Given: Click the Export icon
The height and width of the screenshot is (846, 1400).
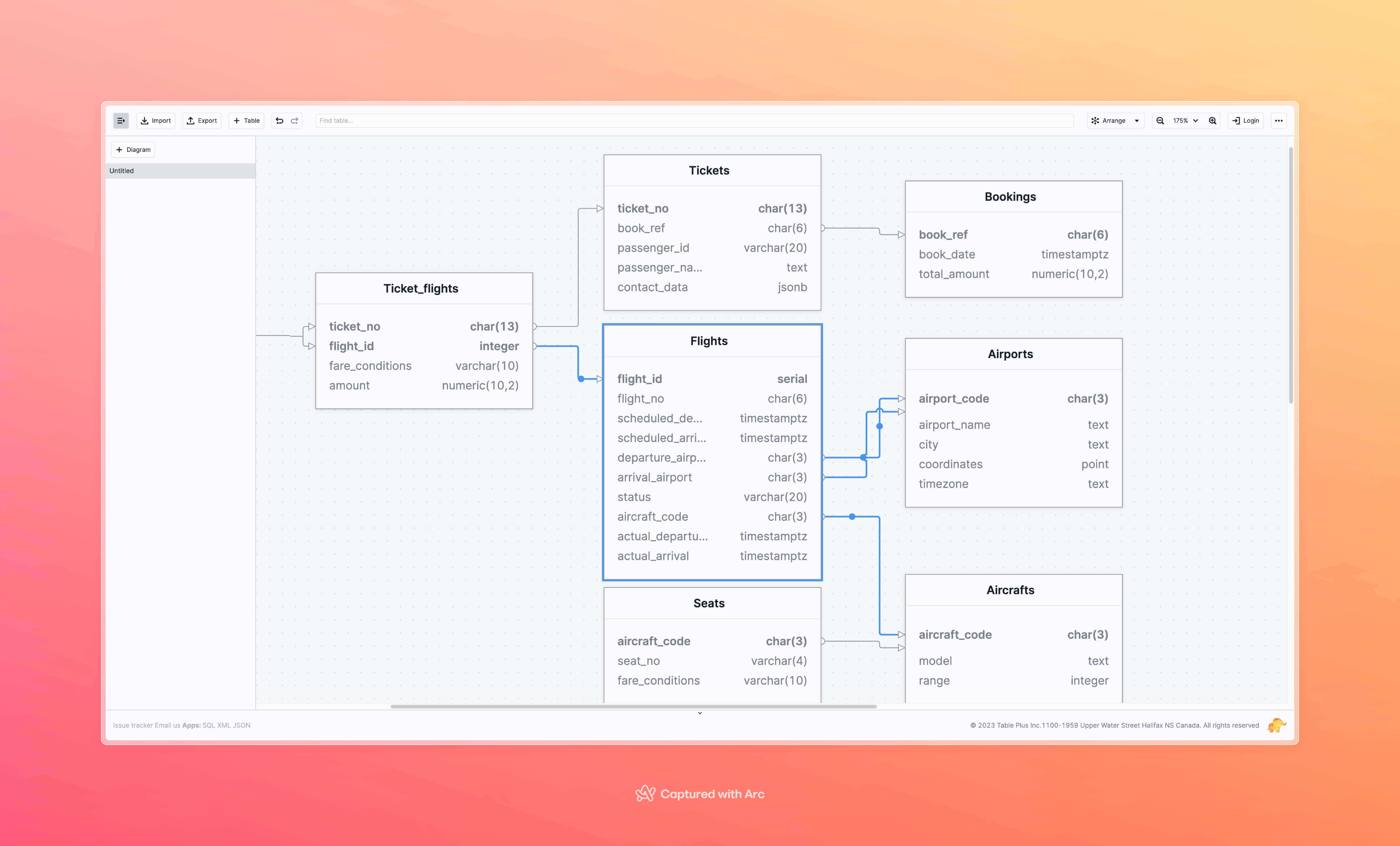Looking at the screenshot, I should click(x=201, y=121).
